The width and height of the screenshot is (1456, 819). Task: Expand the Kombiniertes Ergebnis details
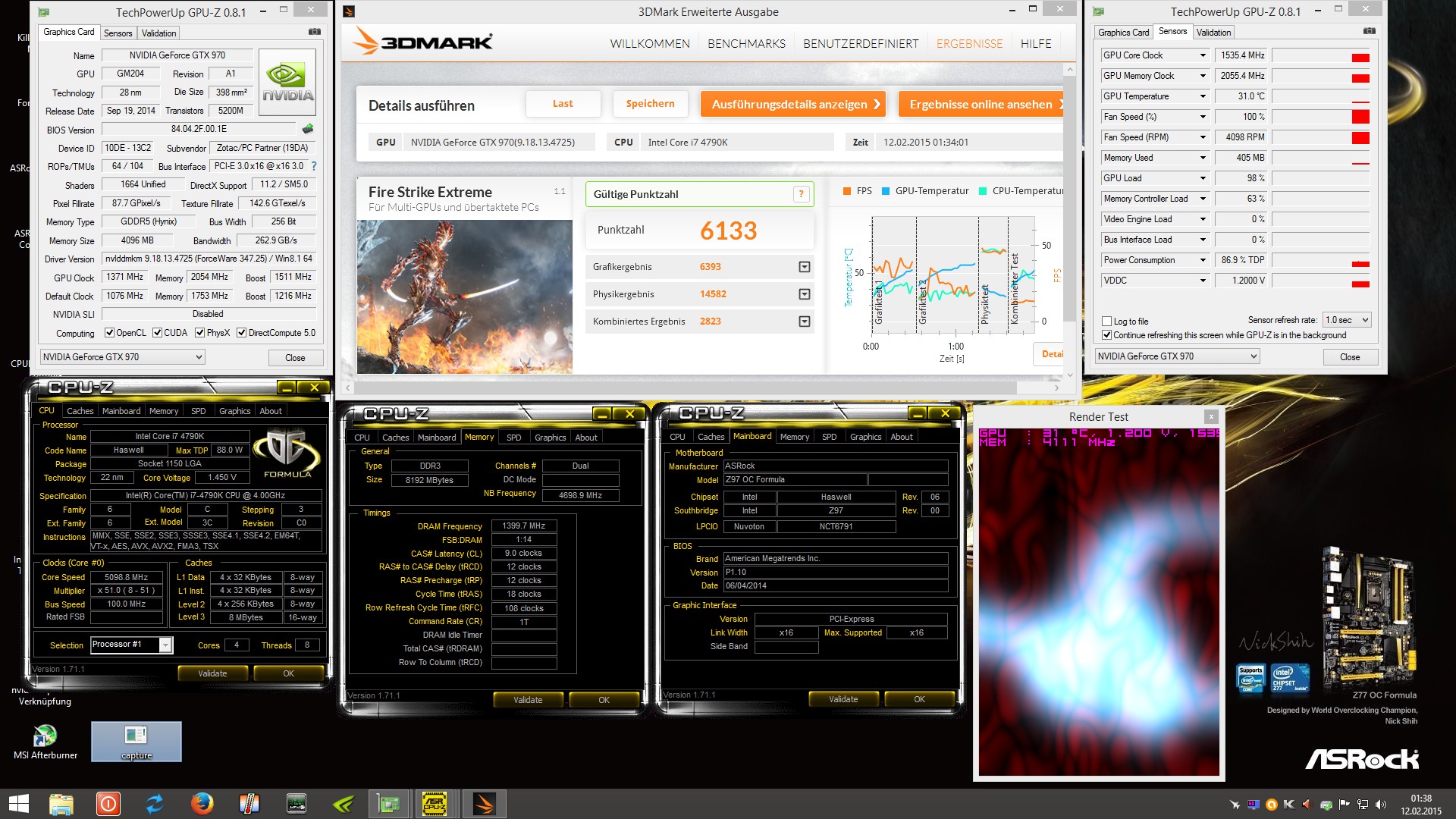pos(805,322)
